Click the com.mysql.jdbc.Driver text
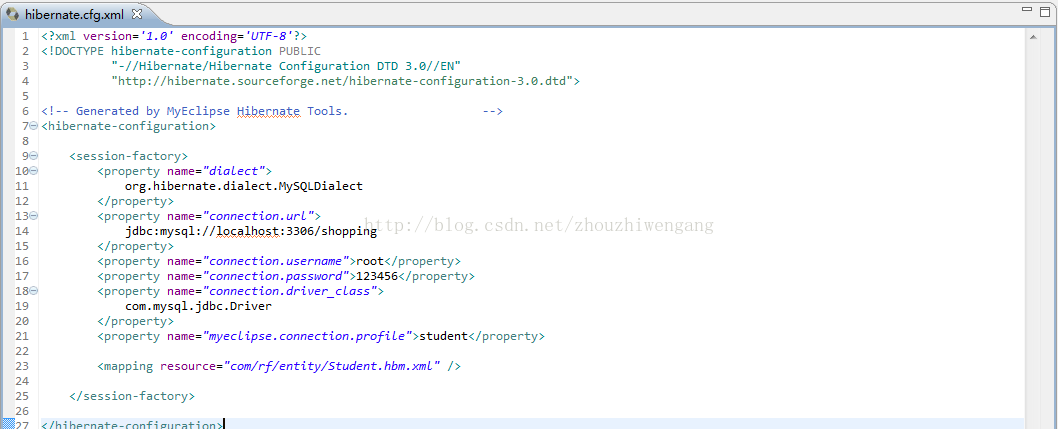The height and width of the screenshot is (429, 1058). click(x=198, y=306)
